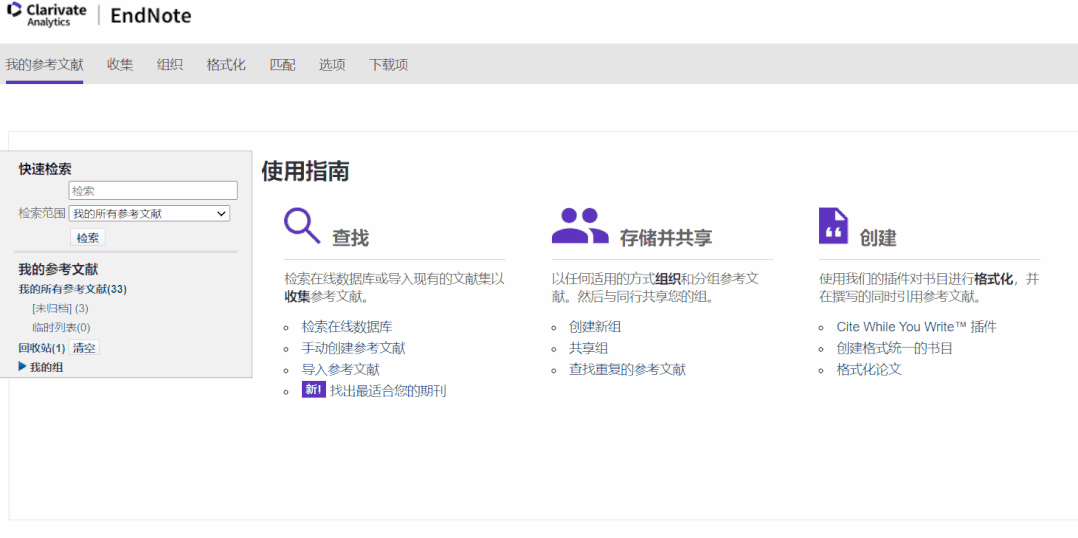
Task: Click the 手动创建参考文献 link
Action: (353, 348)
